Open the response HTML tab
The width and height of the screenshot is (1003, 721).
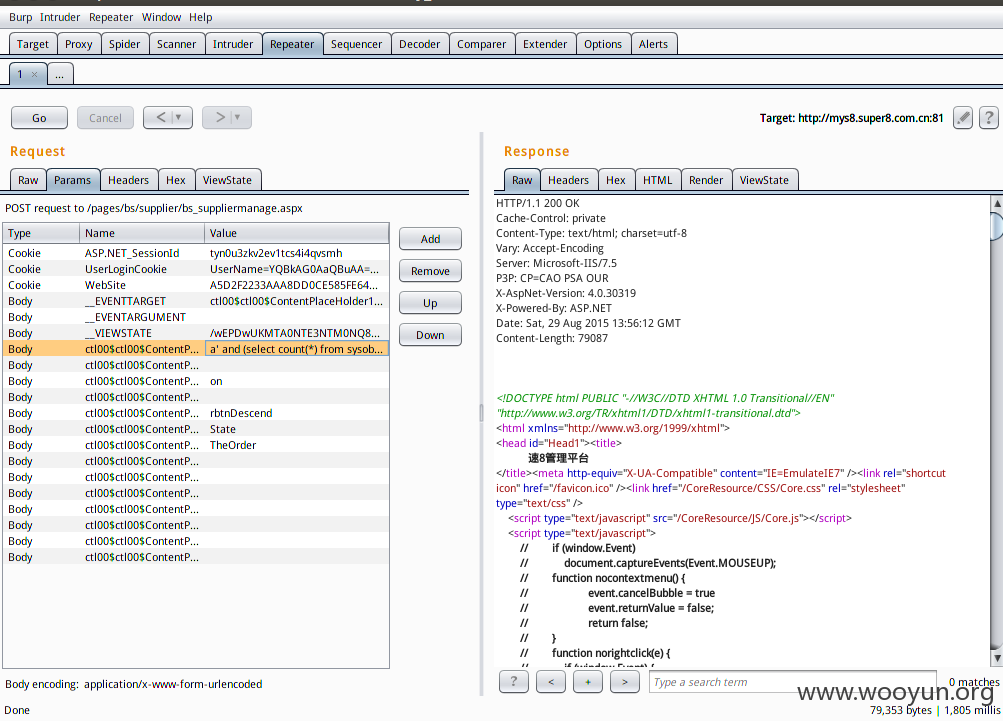[658, 180]
